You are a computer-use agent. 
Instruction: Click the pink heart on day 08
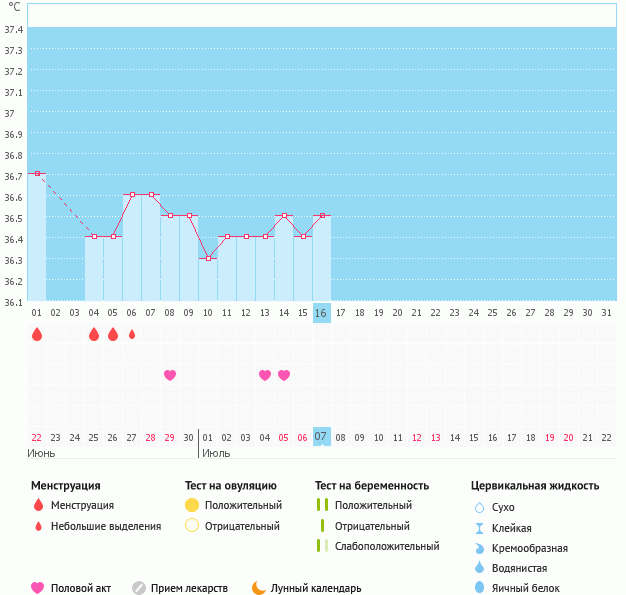click(170, 375)
